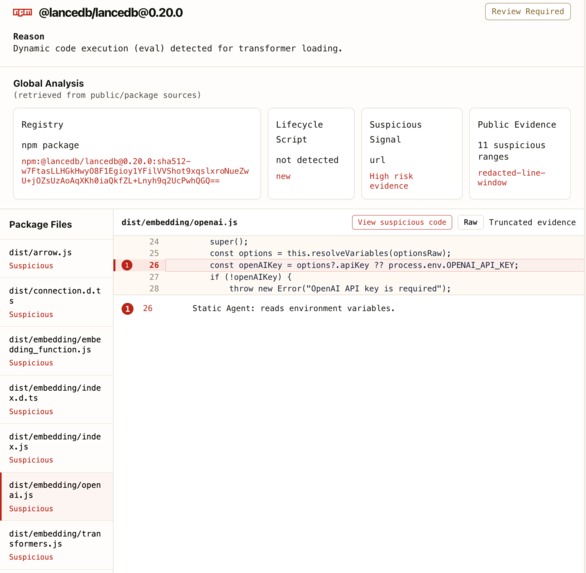Screen dimensions: 586x573
Task: Click the @lancedb/lancedb@0.20.0 package title
Action: (111, 13)
